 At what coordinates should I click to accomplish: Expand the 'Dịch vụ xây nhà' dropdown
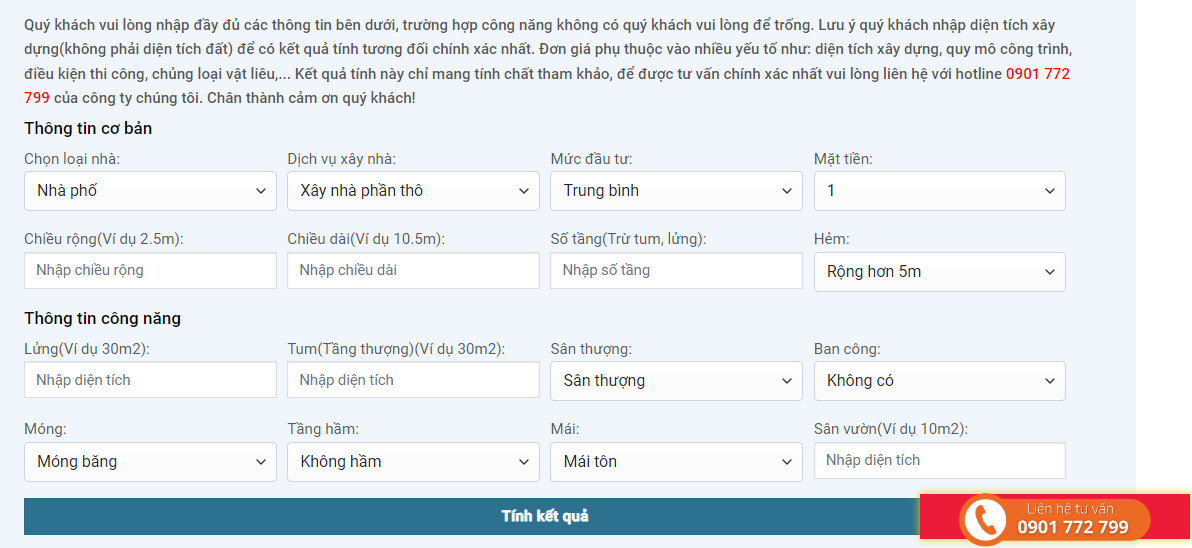tap(413, 191)
